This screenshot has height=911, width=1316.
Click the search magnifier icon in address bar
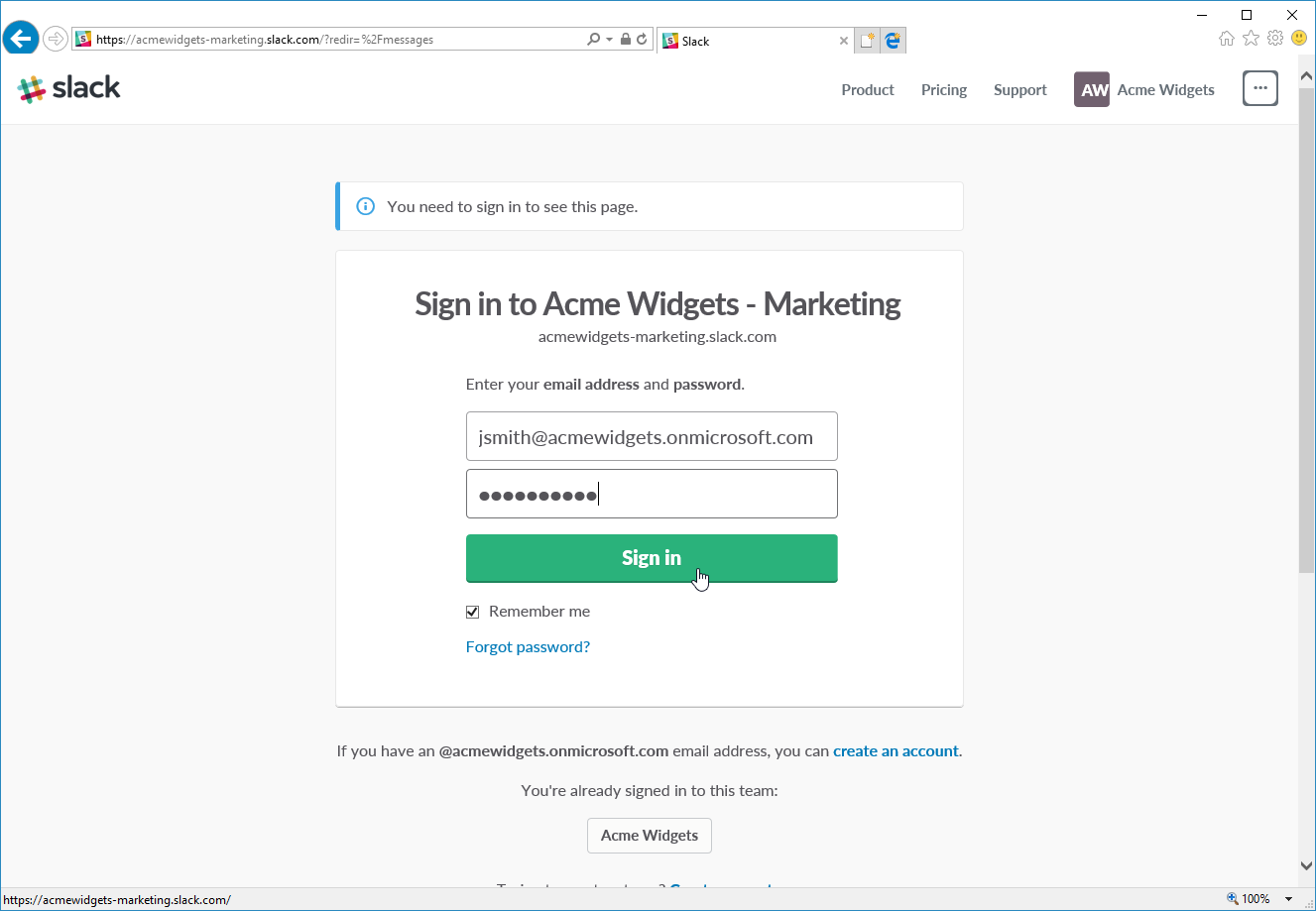click(x=593, y=40)
